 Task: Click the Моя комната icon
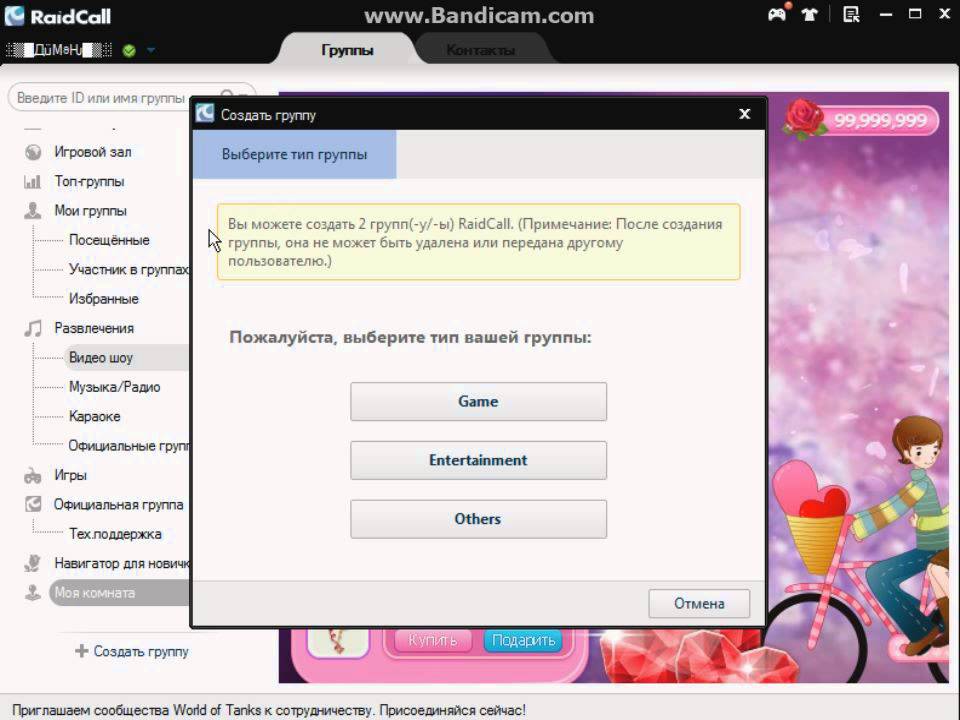click(32, 593)
